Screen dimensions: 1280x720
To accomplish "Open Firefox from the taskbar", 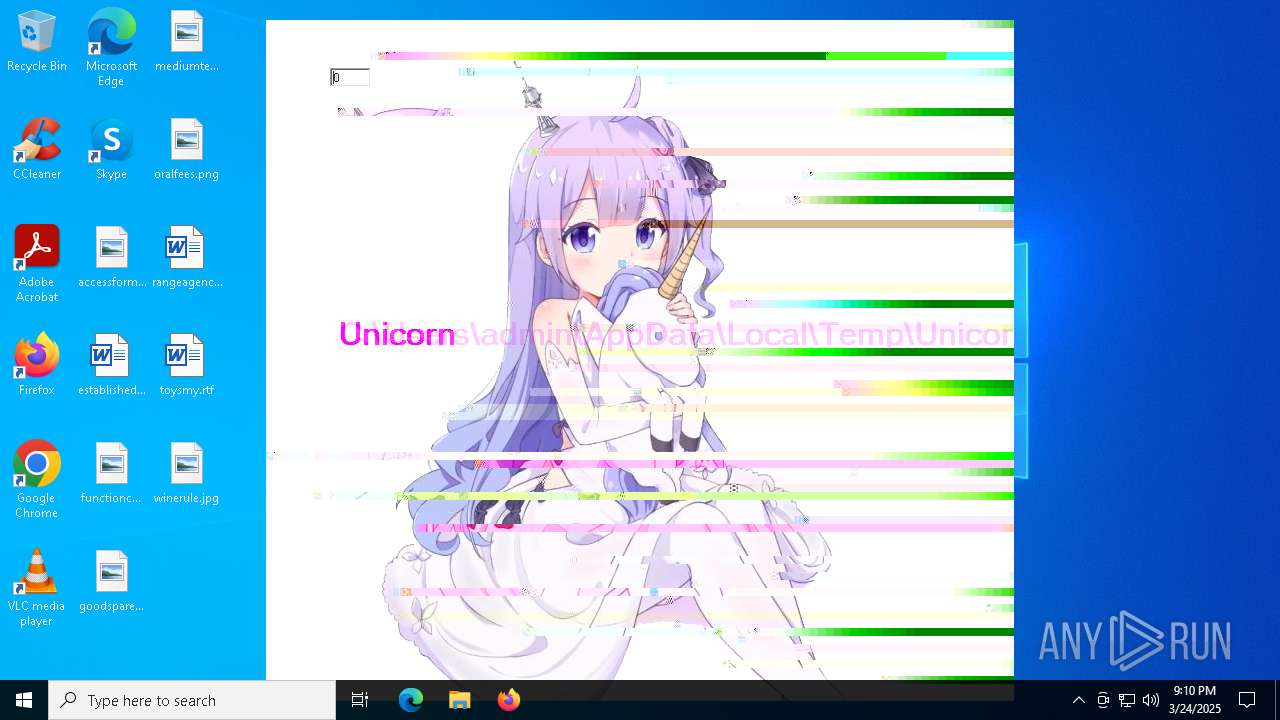I will click(509, 700).
